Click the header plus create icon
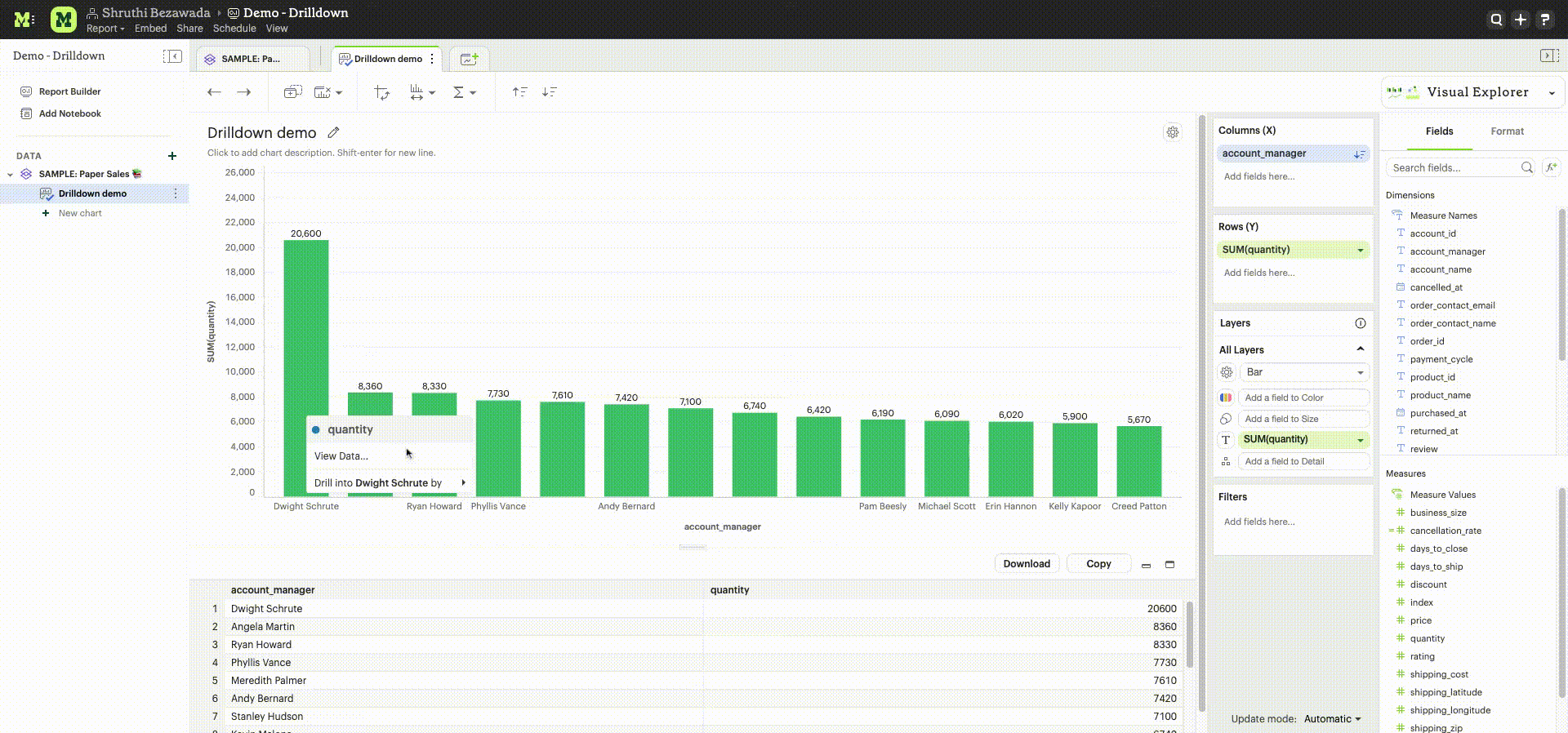Image resolution: width=1568 pixels, height=733 pixels. coord(1521,20)
